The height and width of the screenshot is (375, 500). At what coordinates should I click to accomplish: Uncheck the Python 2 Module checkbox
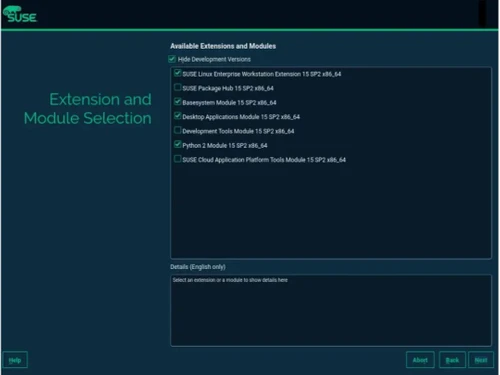[x=178, y=145]
